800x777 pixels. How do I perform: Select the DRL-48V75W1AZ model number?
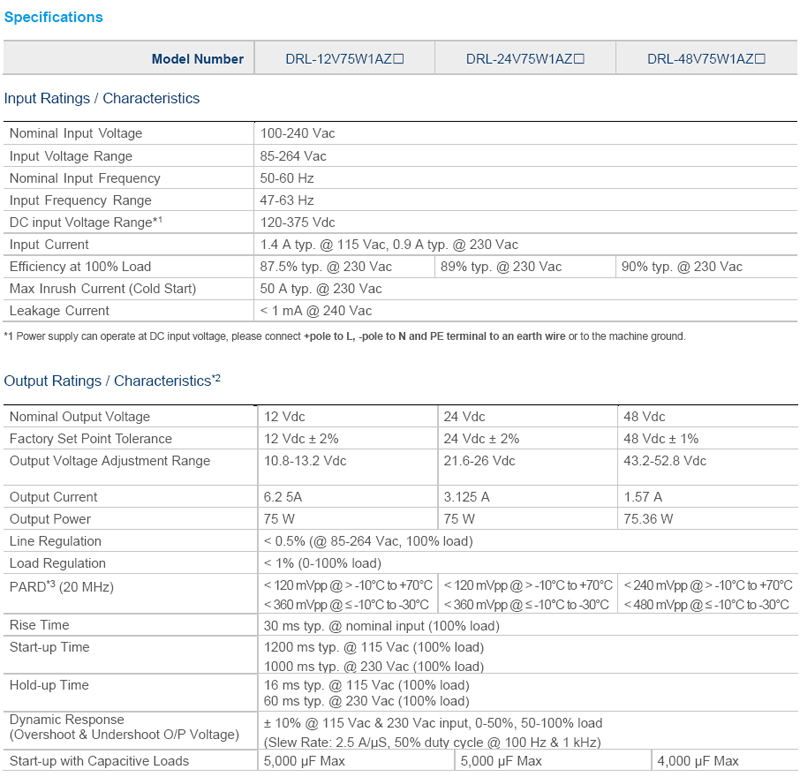[x=706, y=59]
